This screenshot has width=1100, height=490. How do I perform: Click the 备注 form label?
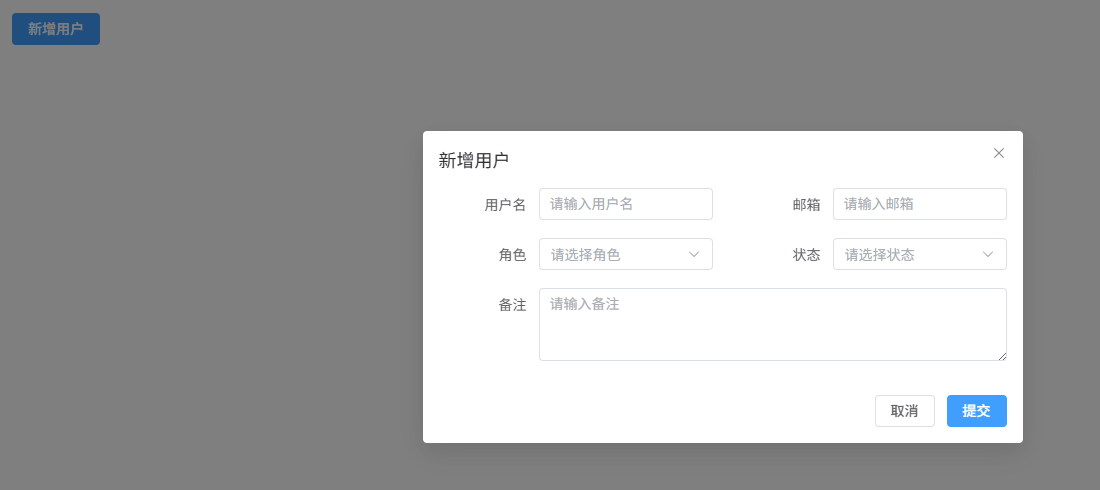pos(512,305)
